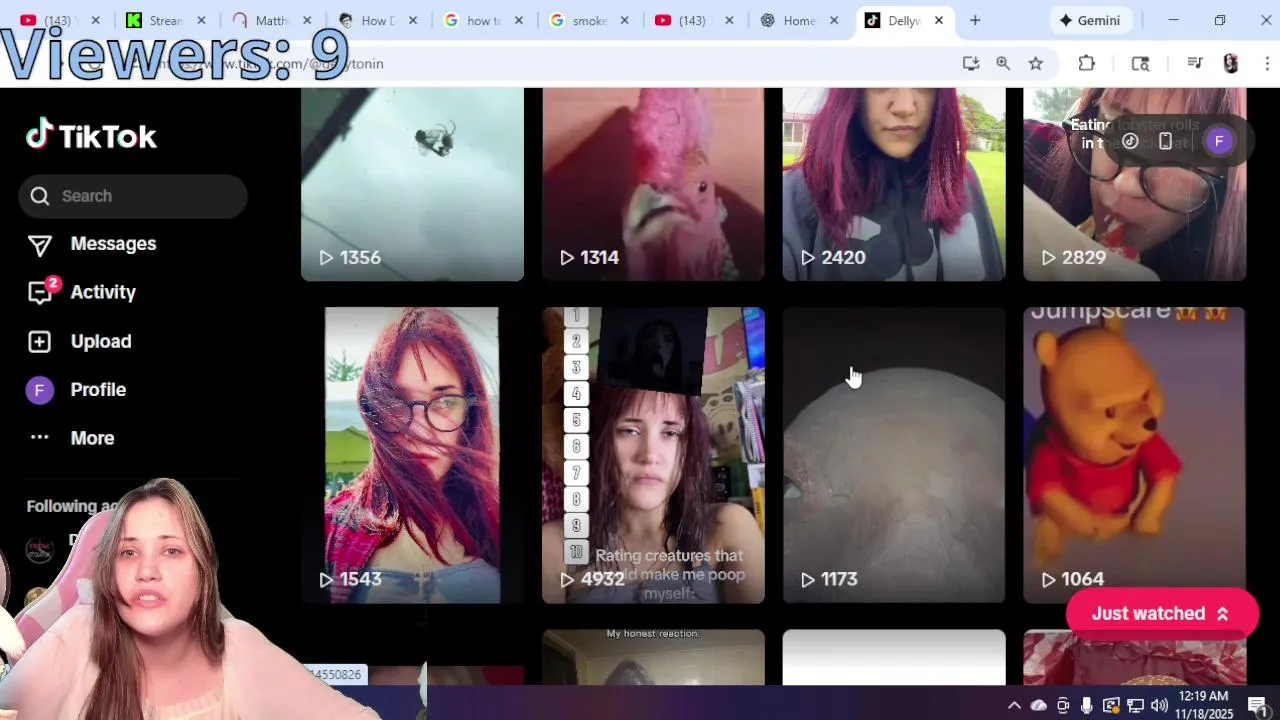The image size is (1280, 720).
Task: Click the install app icon in address bar
Action: pos(970,63)
